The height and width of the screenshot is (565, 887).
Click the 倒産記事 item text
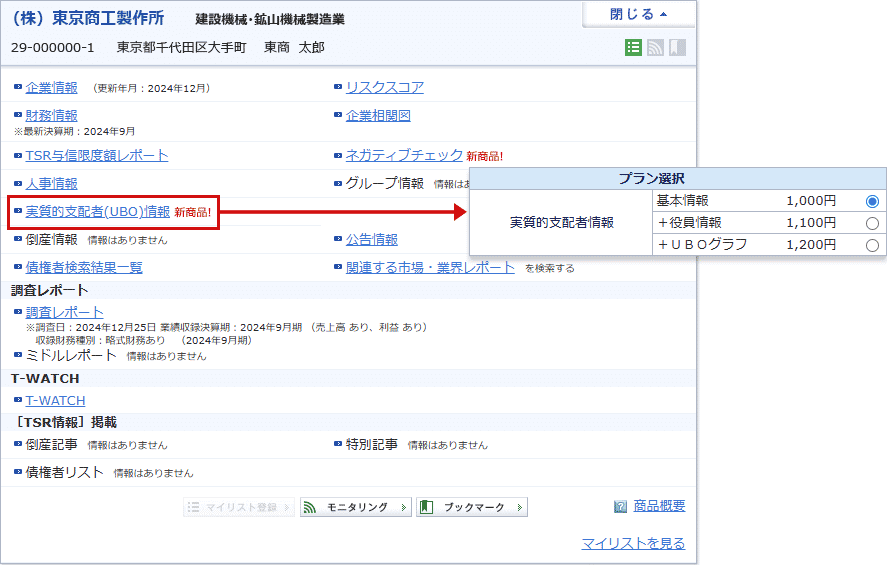(51, 445)
